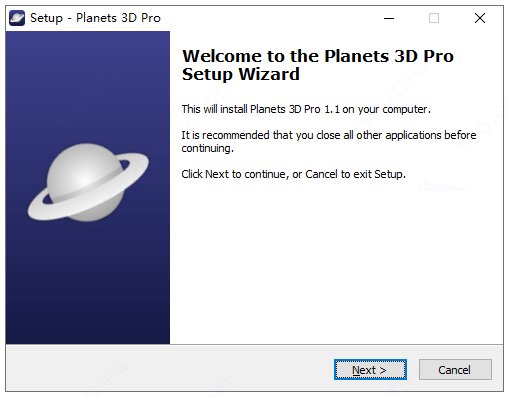Click the disabled maximize button
508x397 pixels.
pyautogui.click(x=434, y=18)
